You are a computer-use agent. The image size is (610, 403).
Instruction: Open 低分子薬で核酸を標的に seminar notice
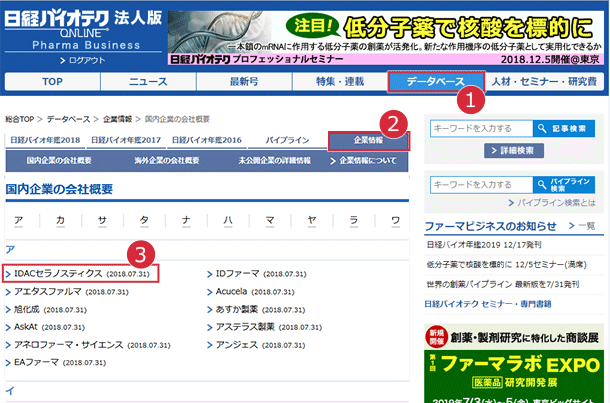tap(507, 265)
